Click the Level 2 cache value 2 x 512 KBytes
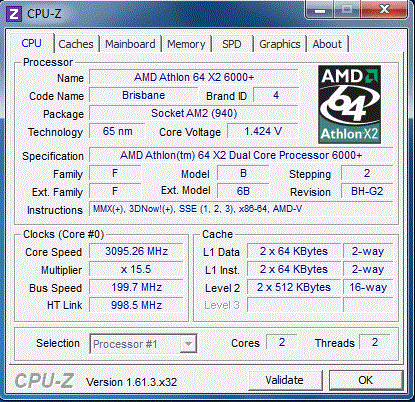The image size is (415, 402). pos(294,287)
